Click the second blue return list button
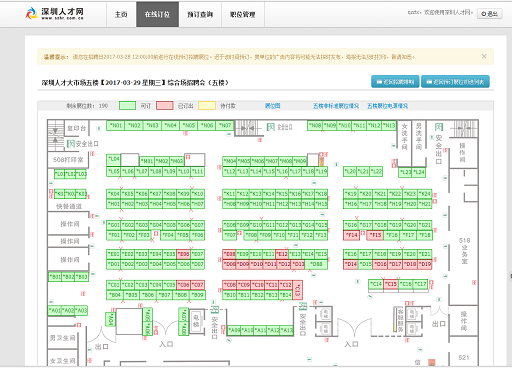Screen dimensions: 512x368 tap(455, 82)
